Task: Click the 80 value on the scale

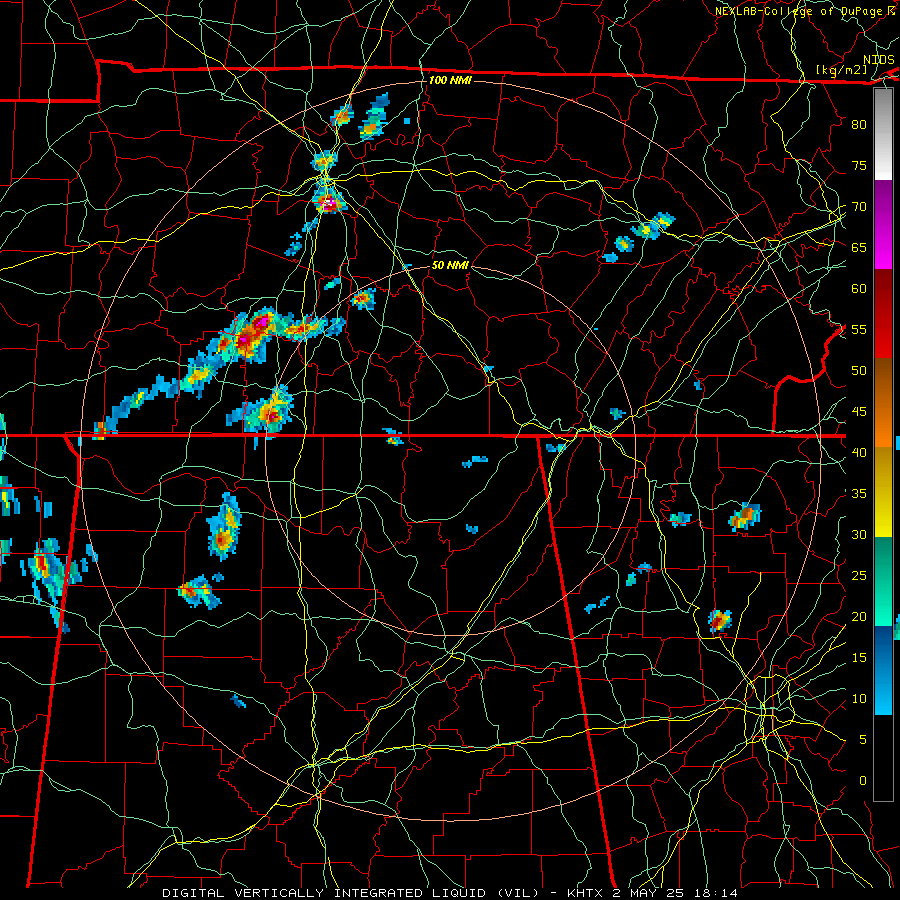Action: 859,125
